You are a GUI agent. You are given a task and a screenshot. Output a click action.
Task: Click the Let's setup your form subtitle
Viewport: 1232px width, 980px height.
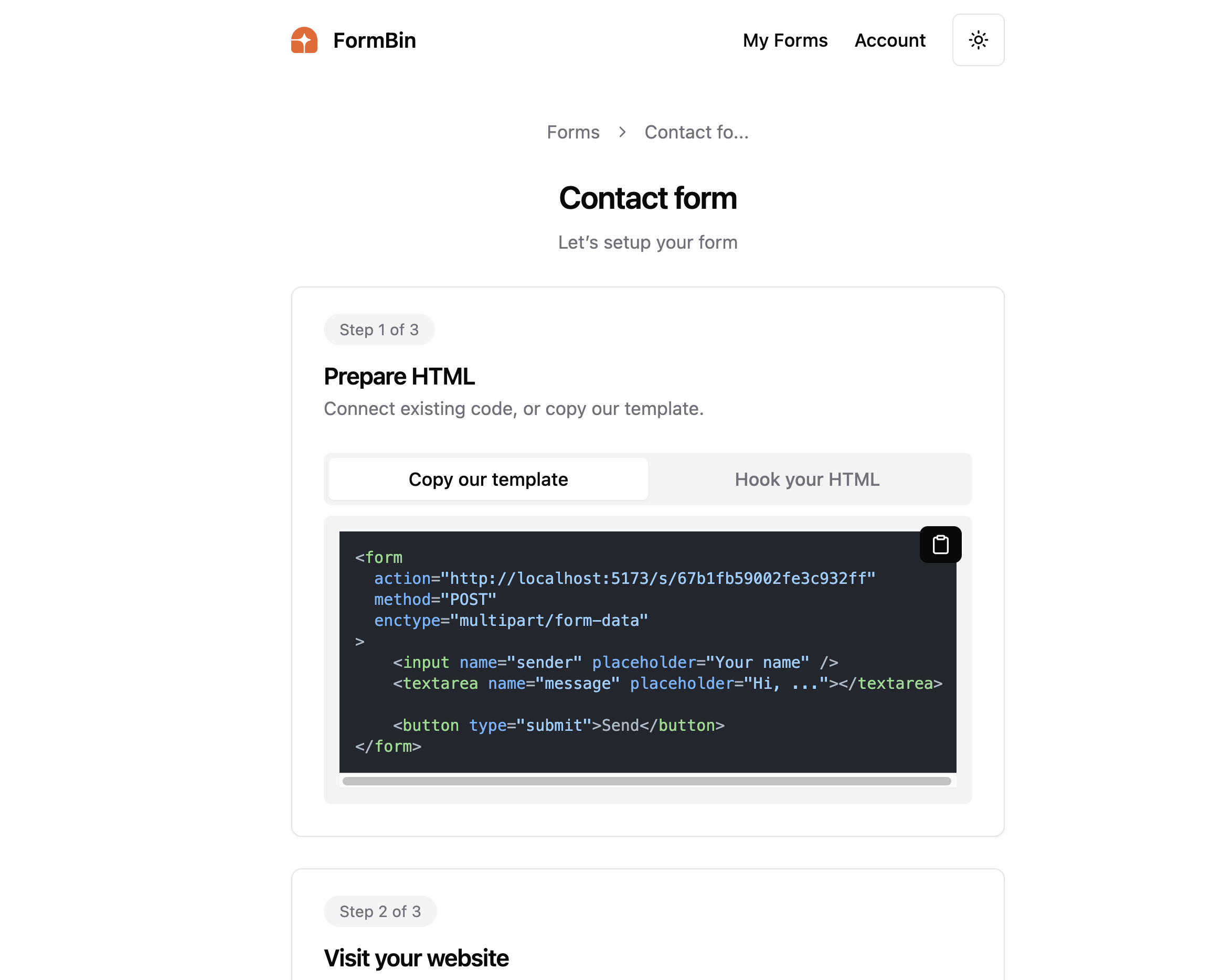point(647,242)
